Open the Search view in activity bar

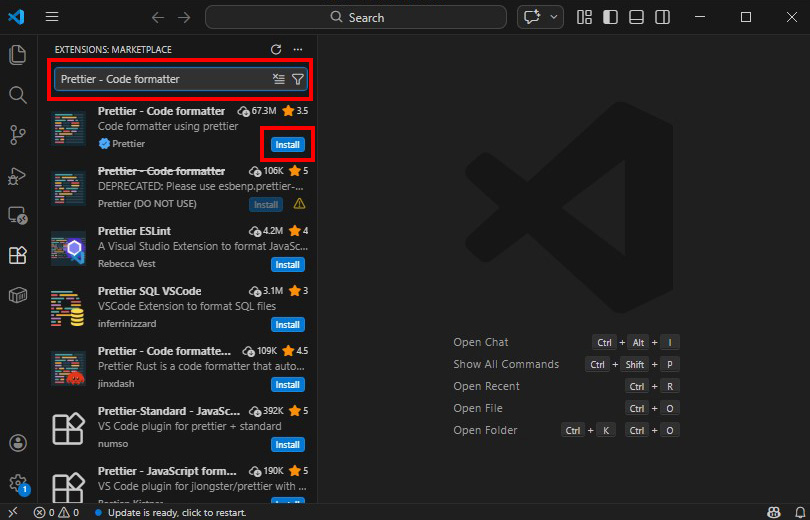click(x=17, y=95)
